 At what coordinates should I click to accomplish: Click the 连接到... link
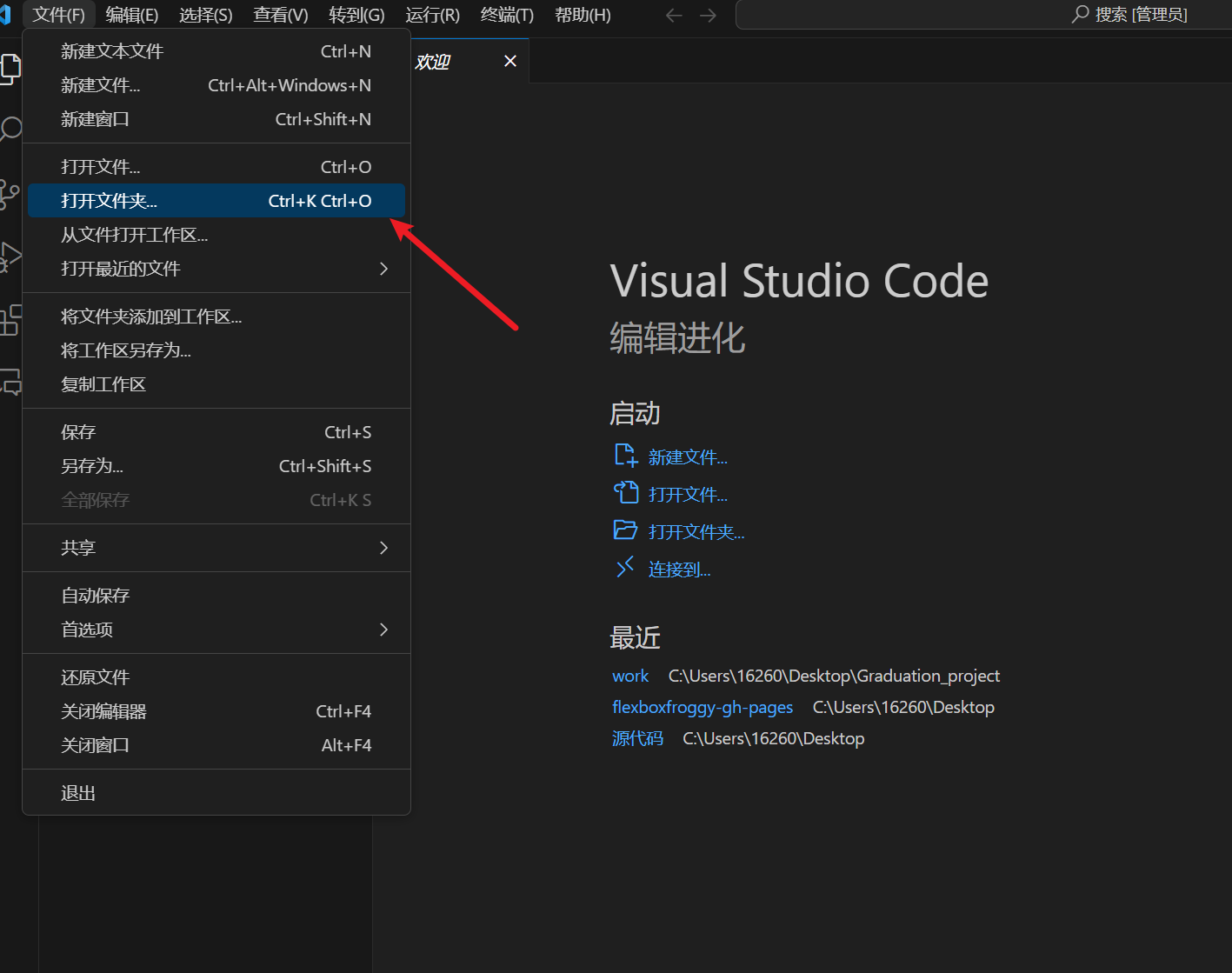[x=679, y=570]
